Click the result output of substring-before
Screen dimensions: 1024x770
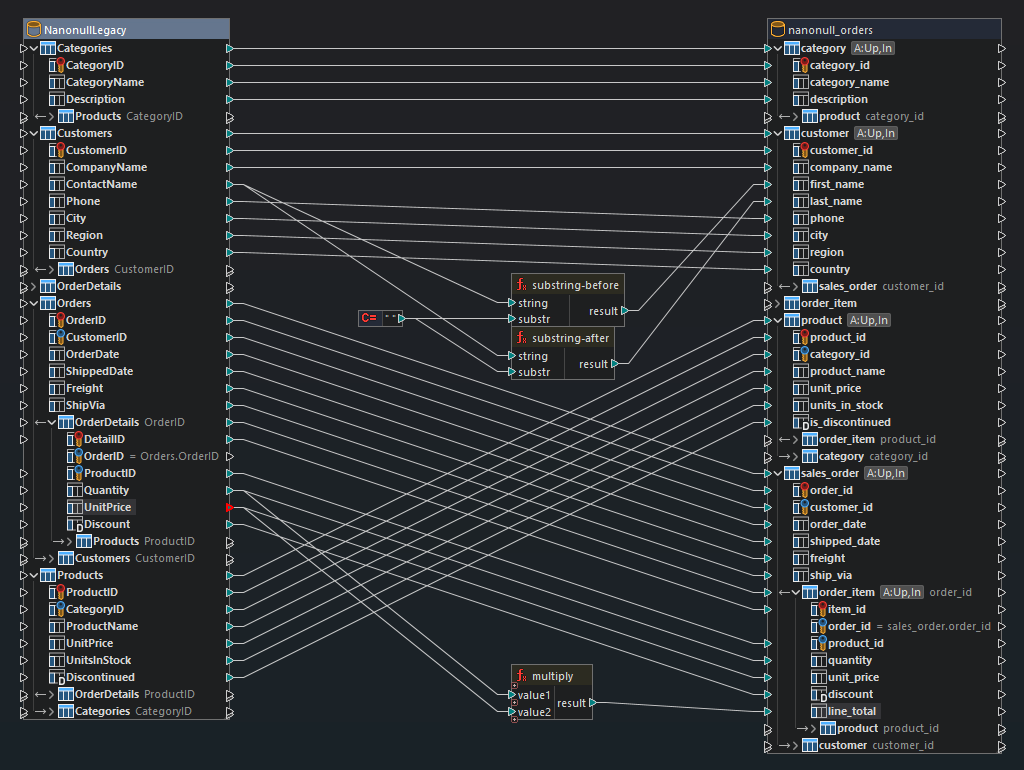624,311
